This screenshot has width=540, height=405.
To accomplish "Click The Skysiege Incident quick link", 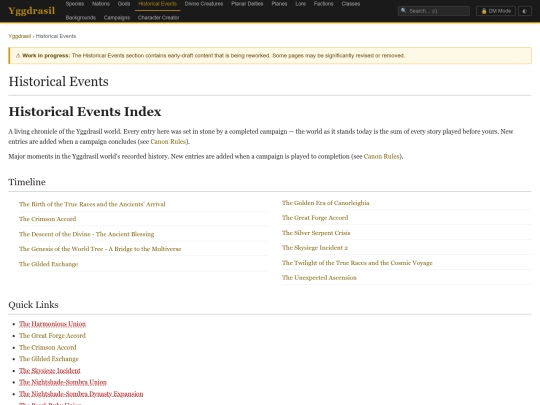I will [x=50, y=371].
